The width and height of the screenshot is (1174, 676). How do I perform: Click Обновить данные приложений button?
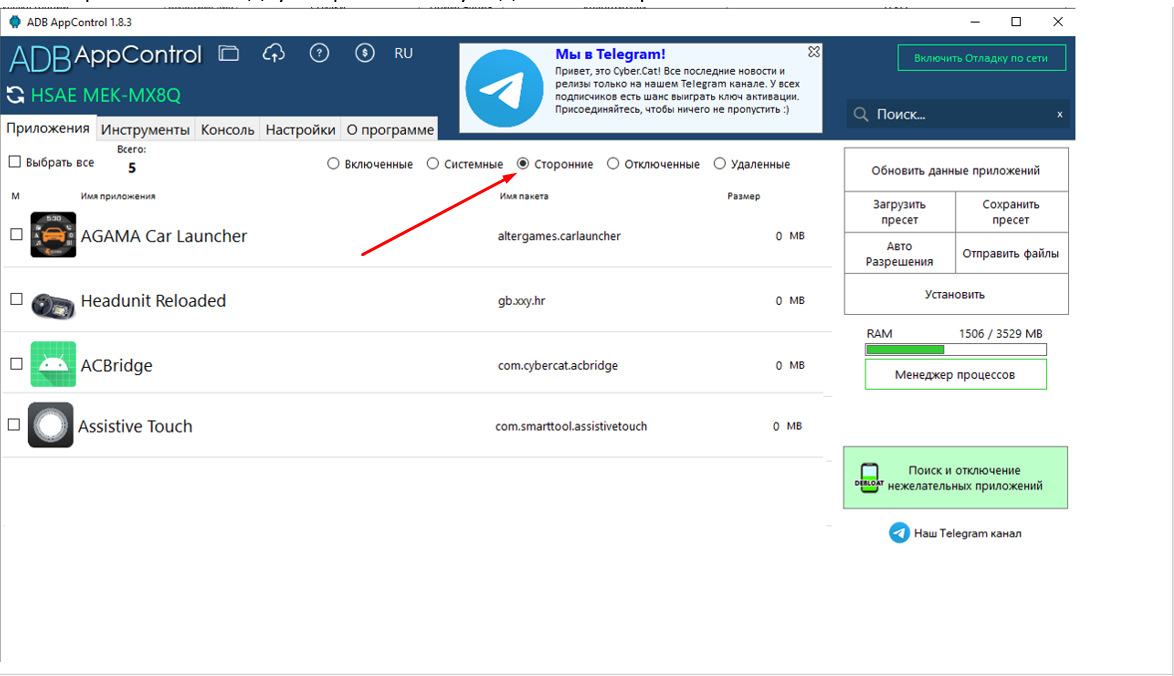955,170
